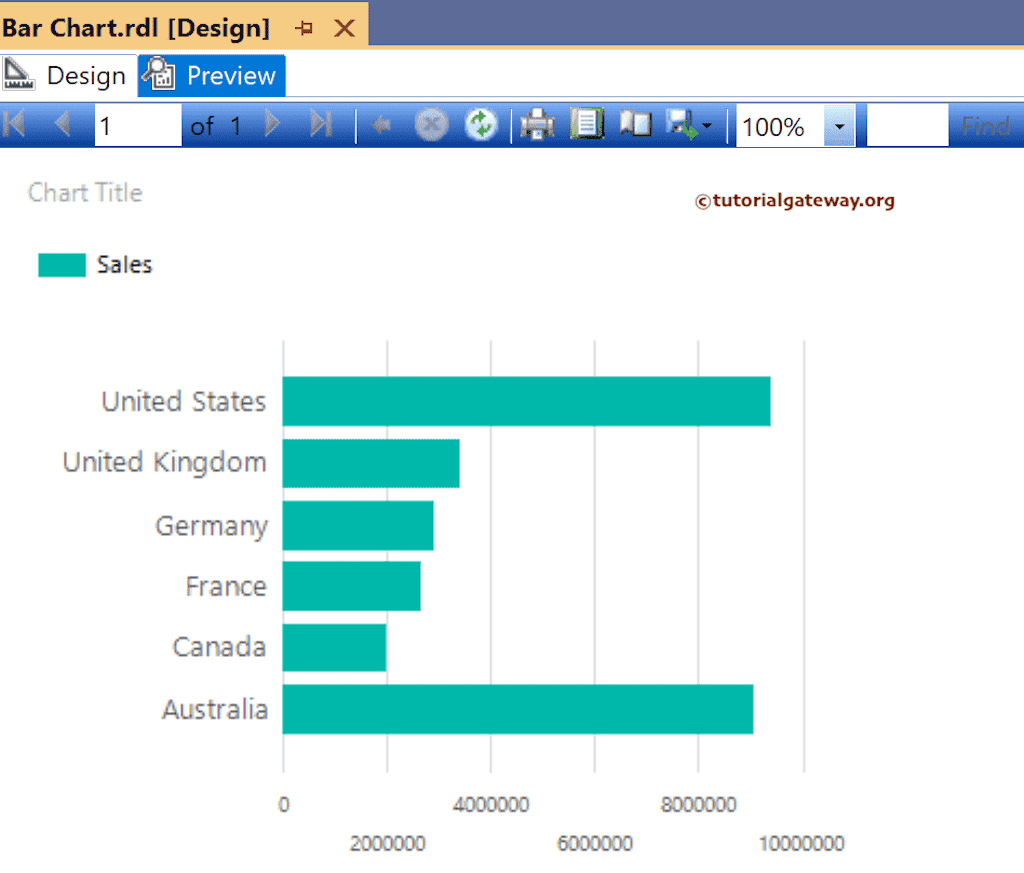Click the Find button
This screenshot has height=873, width=1024.
985,124
